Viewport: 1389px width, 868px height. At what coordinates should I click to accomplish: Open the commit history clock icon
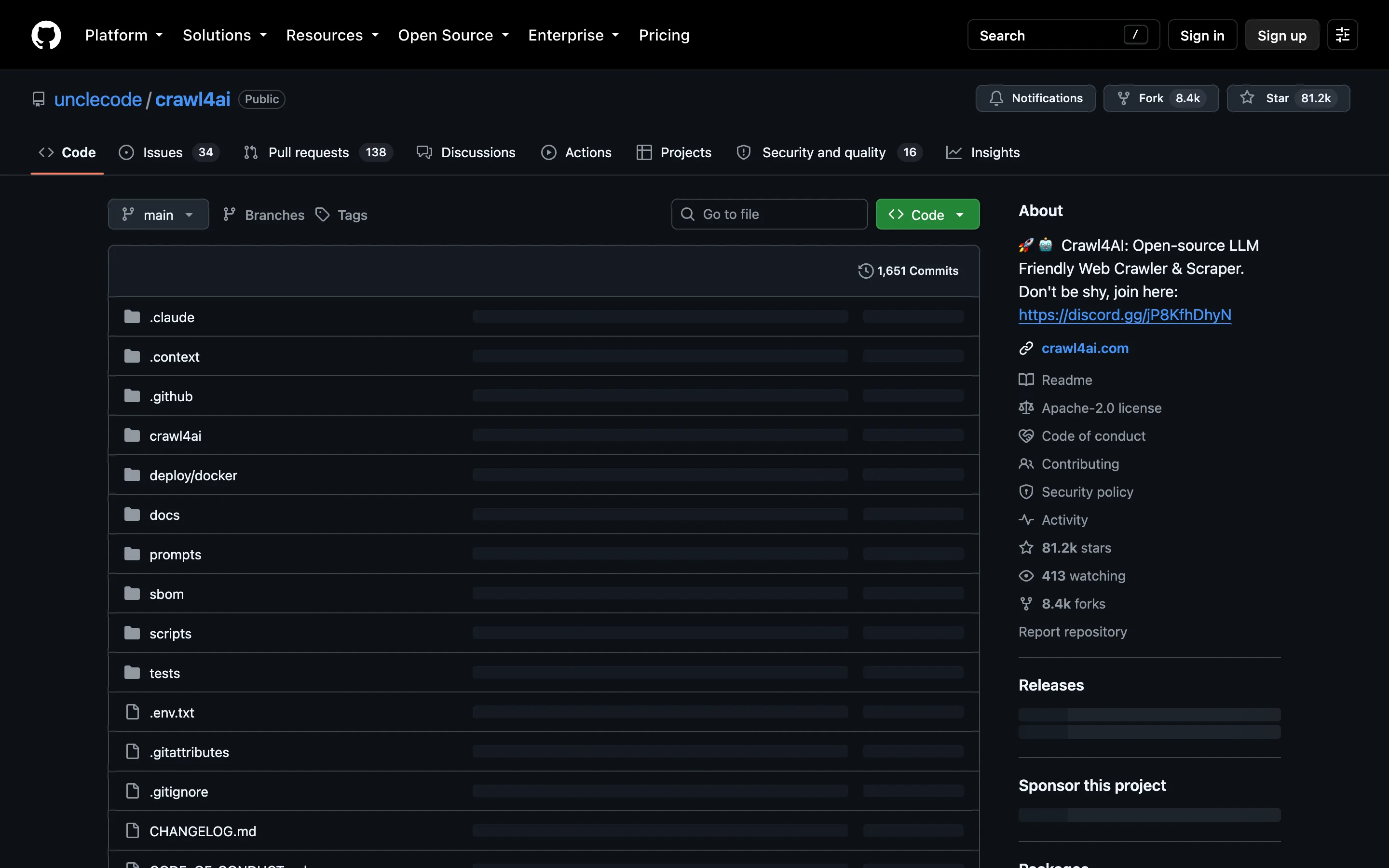pos(866,271)
